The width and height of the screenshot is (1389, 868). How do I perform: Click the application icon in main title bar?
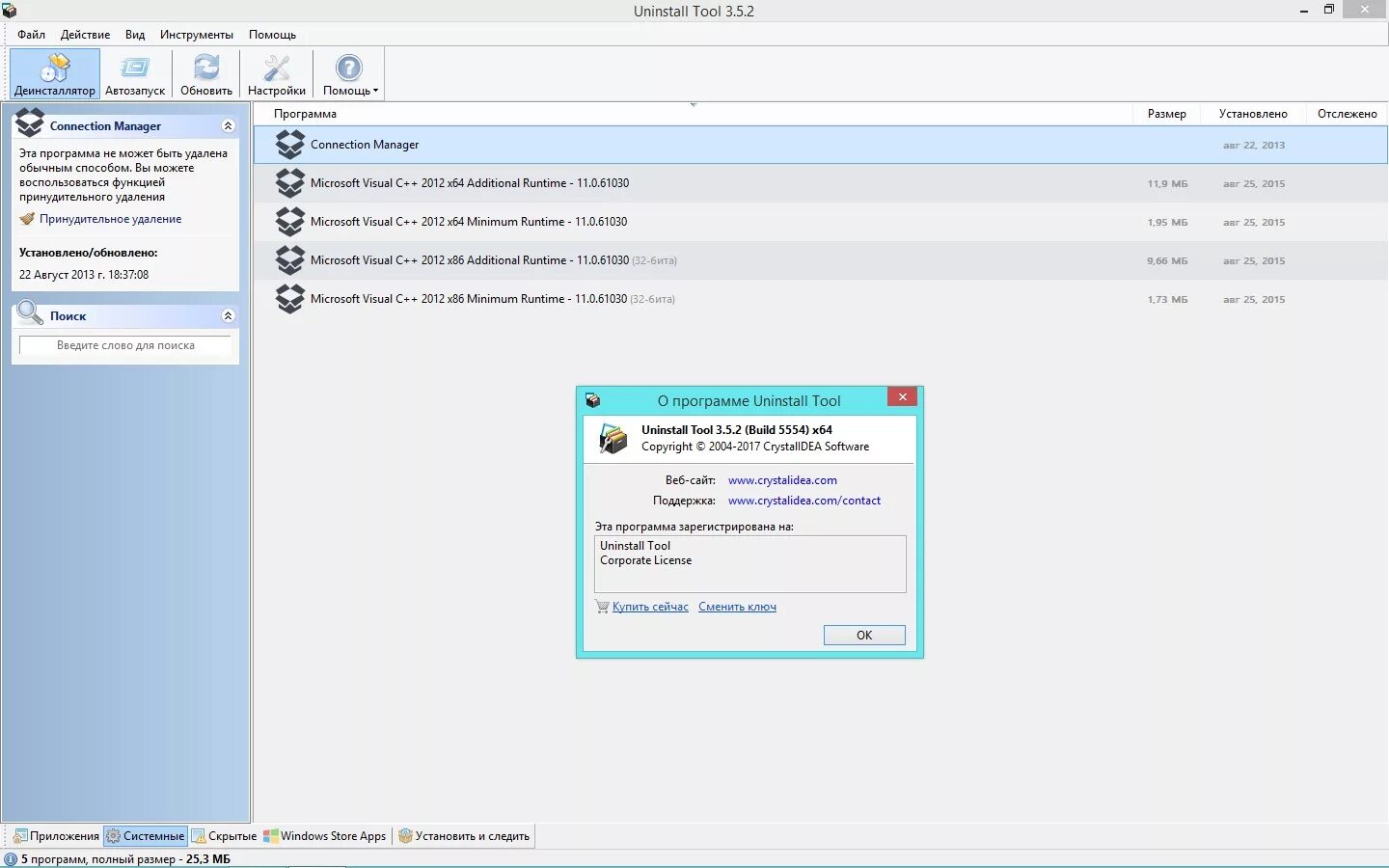[x=10, y=11]
